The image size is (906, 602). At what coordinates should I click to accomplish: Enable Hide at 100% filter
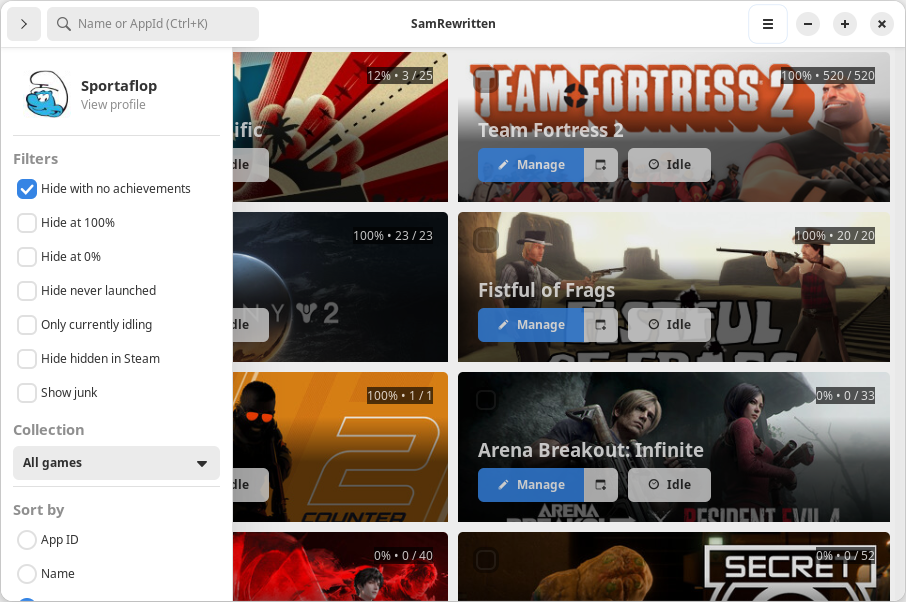[x=27, y=223]
